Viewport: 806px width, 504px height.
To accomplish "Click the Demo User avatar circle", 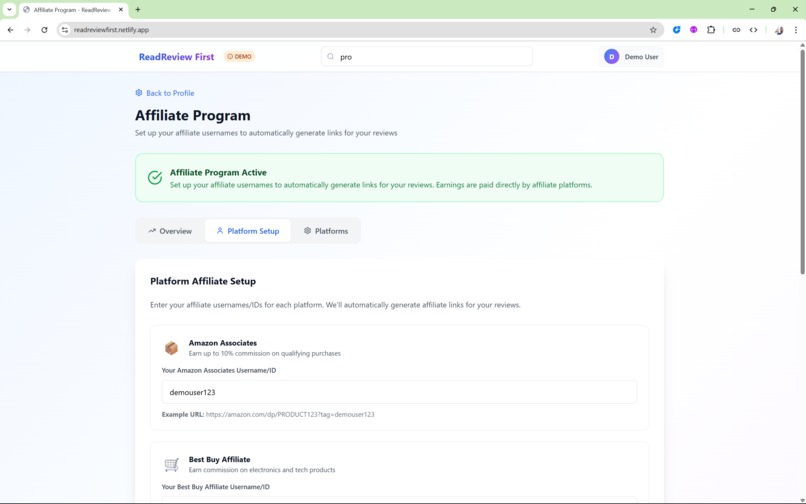I will [x=611, y=57].
